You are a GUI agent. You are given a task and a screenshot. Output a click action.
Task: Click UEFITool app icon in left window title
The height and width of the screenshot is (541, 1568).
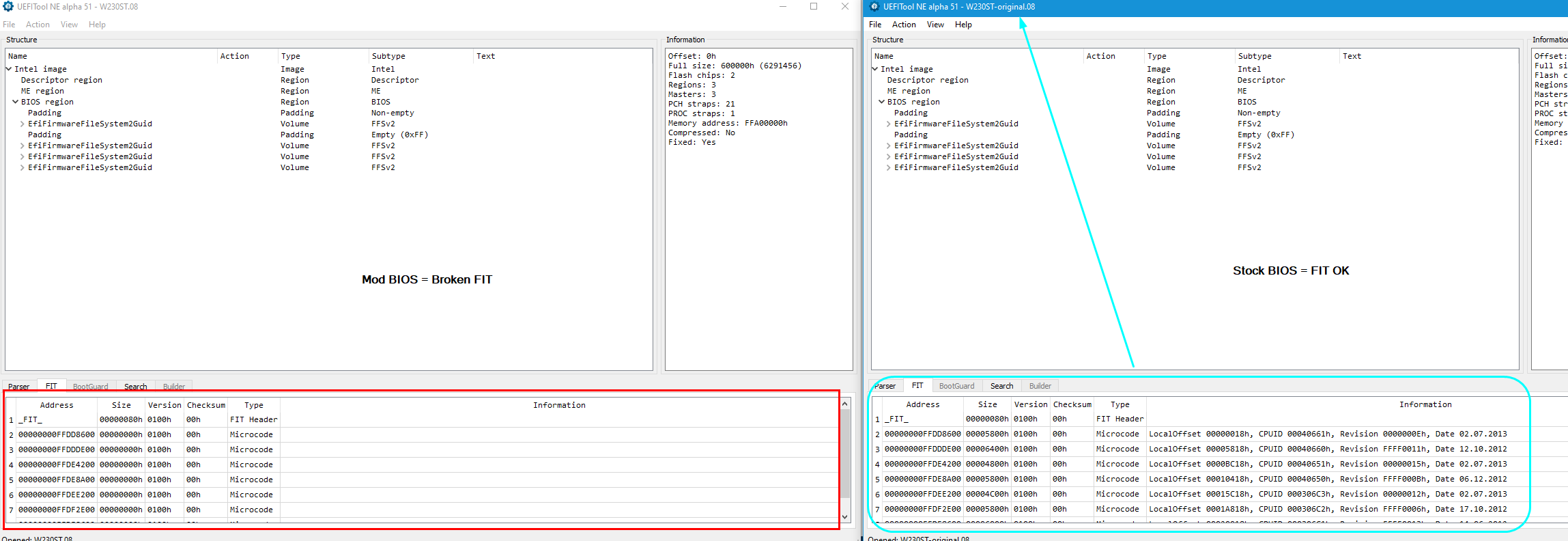pos(8,7)
